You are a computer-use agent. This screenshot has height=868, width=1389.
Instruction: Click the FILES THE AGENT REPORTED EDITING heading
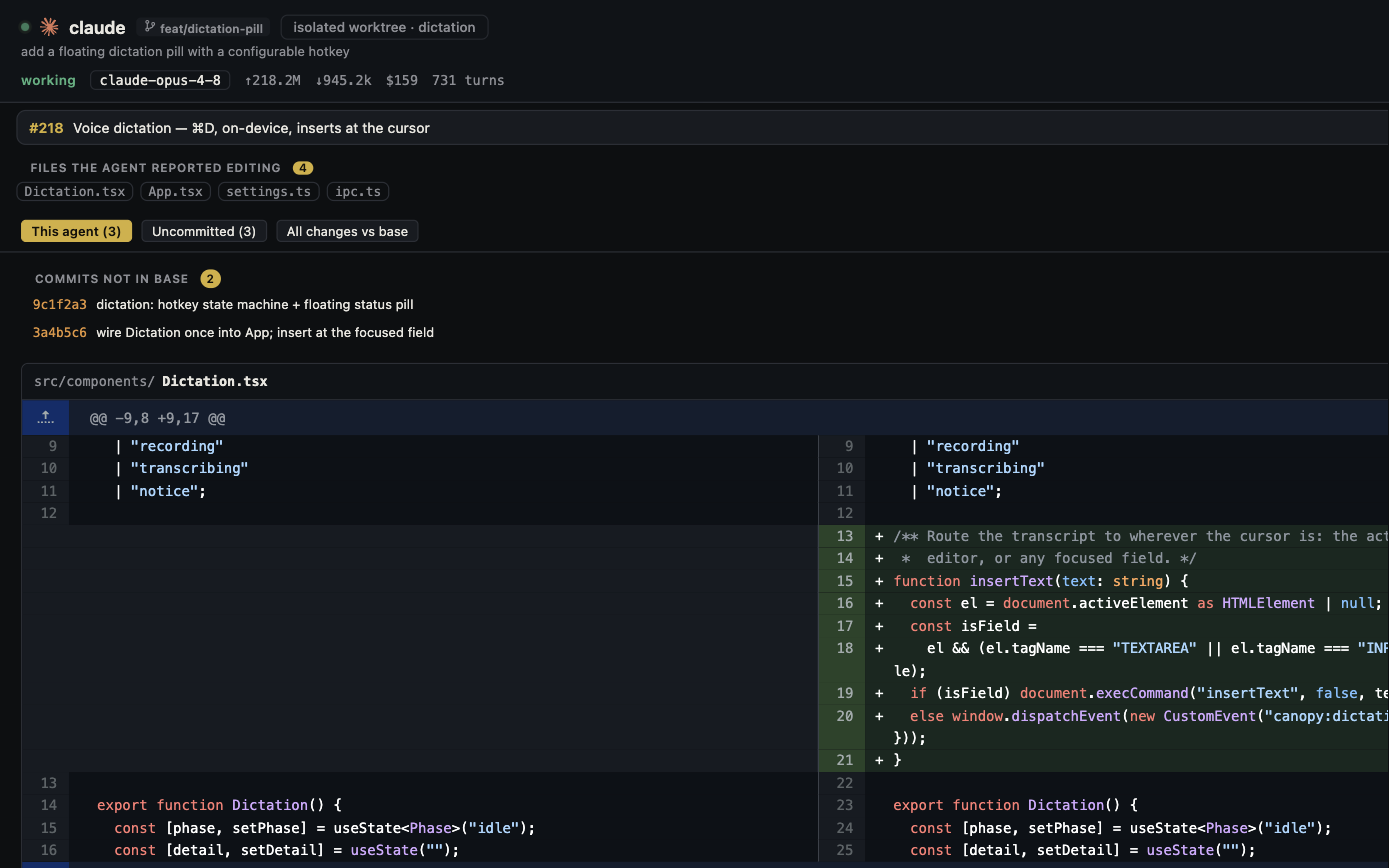point(155,168)
